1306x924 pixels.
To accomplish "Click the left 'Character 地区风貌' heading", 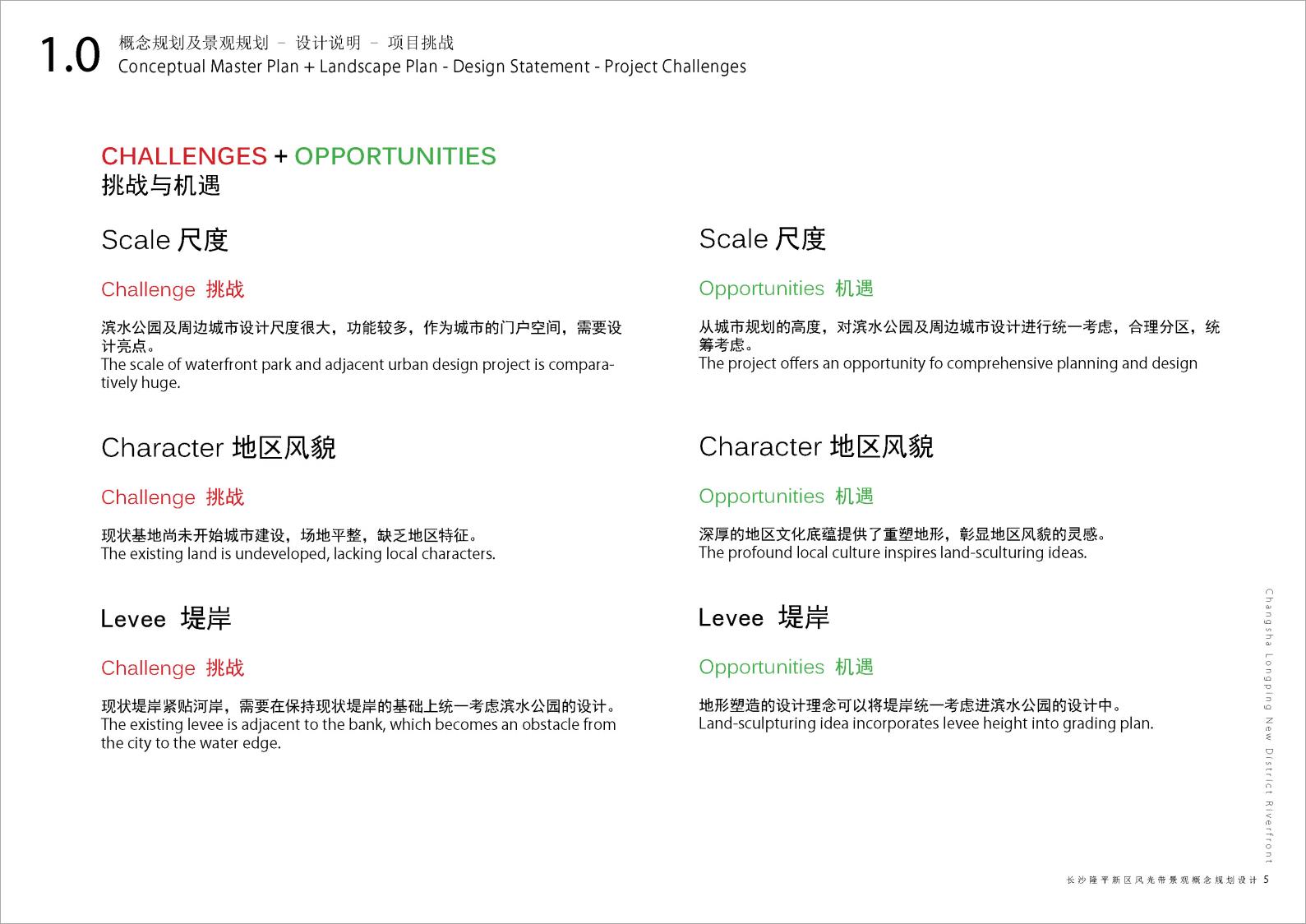I will (x=219, y=447).
